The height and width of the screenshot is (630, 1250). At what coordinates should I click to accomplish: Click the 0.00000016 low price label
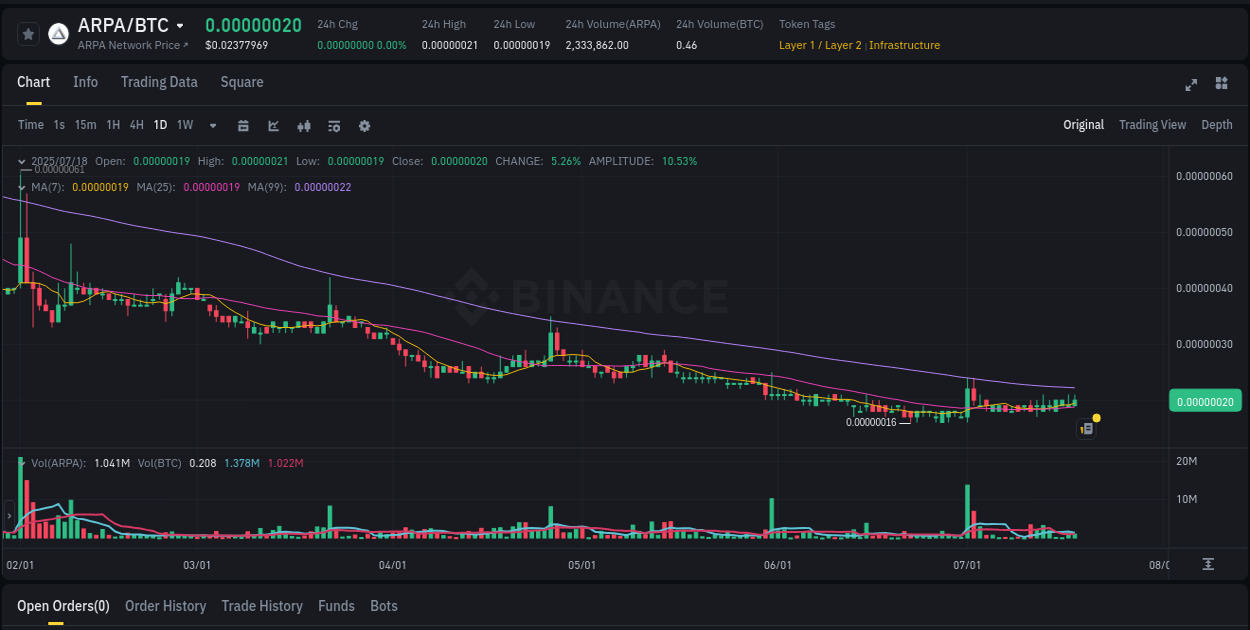pos(871,422)
